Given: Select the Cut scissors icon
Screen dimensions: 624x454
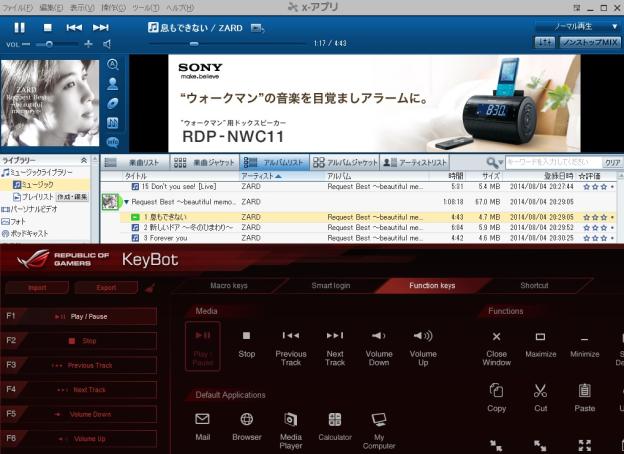Looking at the screenshot, I should [x=540, y=391].
